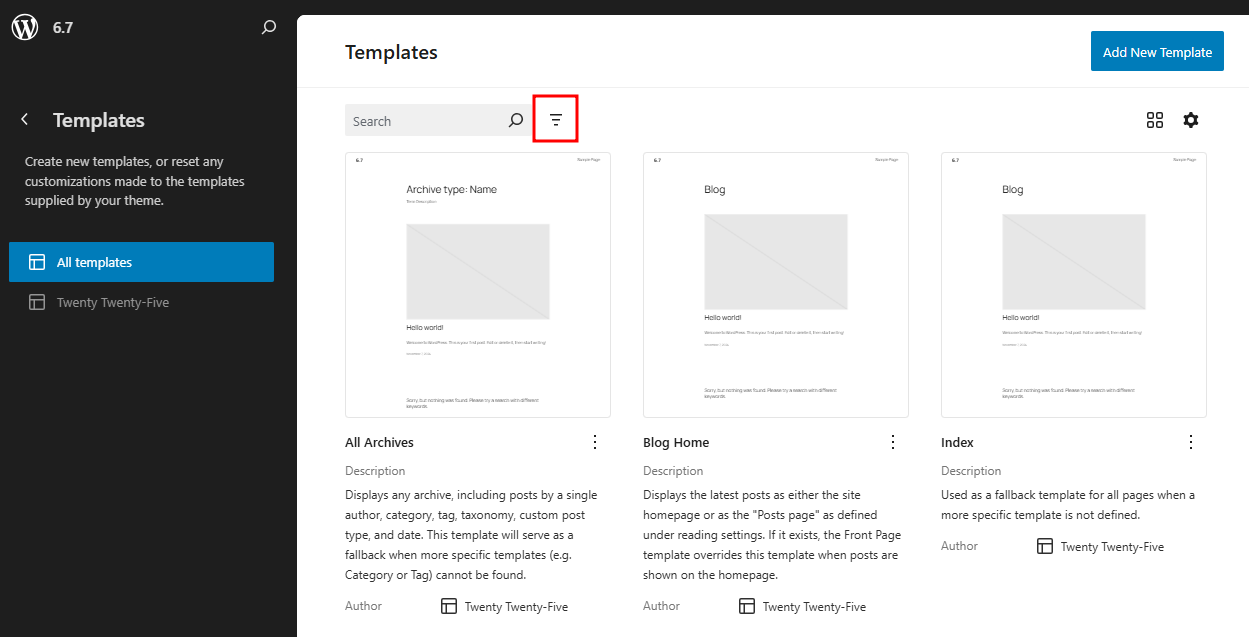Image resolution: width=1249 pixels, height=637 pixels.
Task: Open the filter options icon
Action: 555,118
